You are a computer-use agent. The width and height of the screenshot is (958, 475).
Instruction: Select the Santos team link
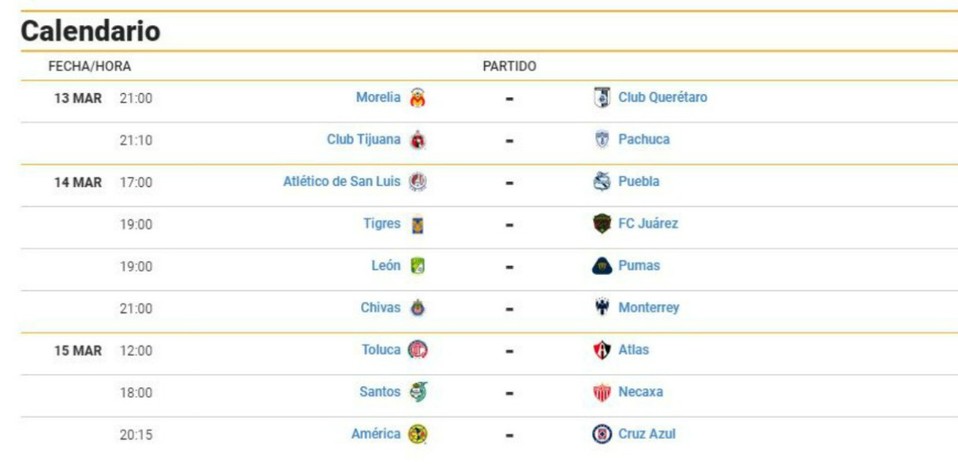tap(380, 392)
